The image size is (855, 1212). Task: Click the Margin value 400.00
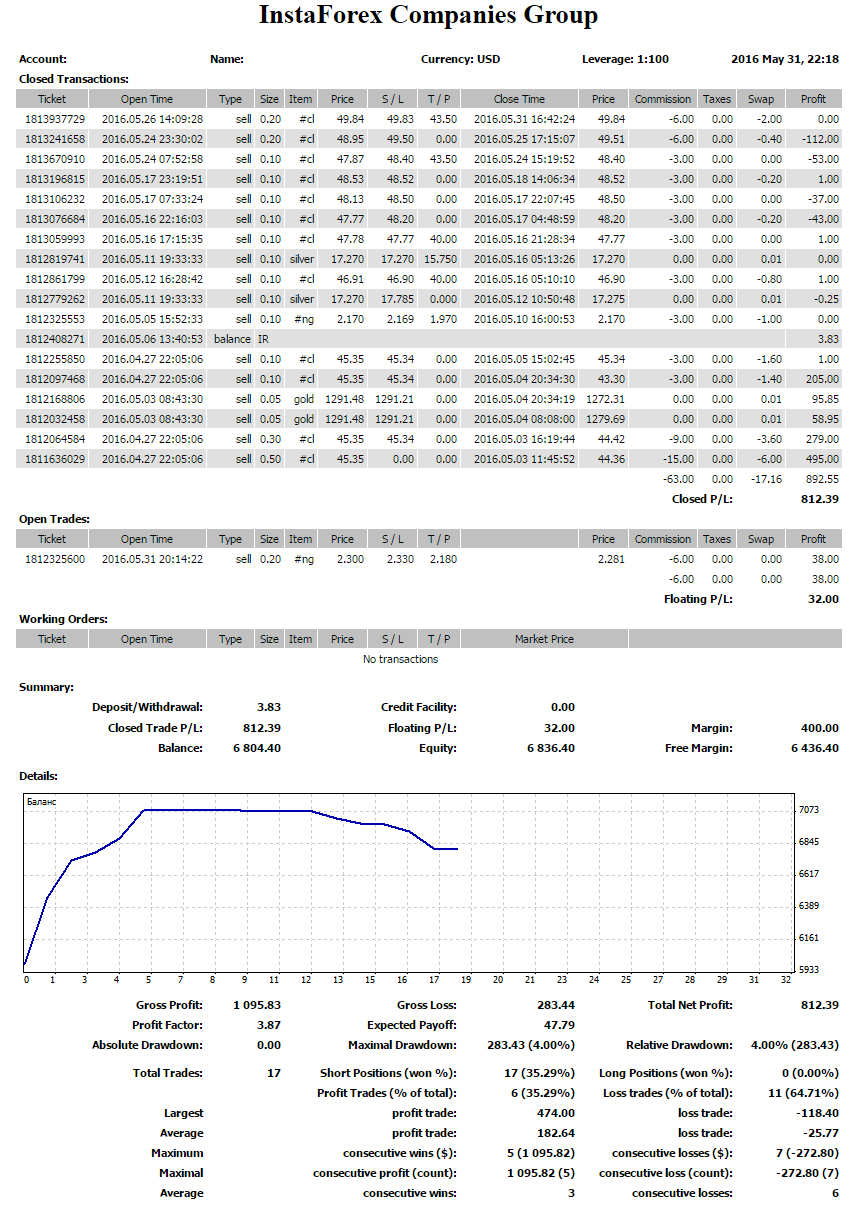821,727
